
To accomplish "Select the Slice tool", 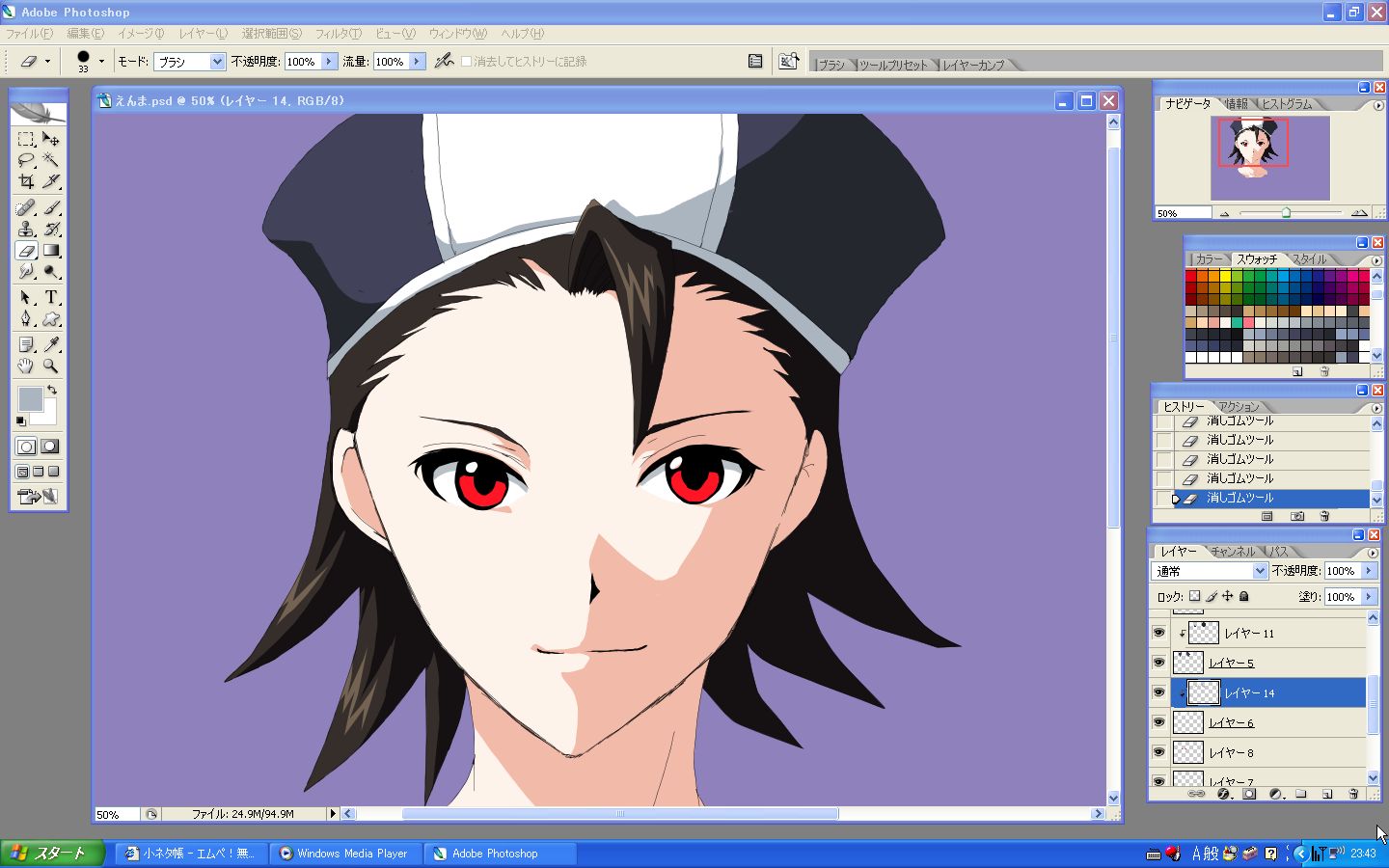I will pyautogui.click(x=51, y=181).
